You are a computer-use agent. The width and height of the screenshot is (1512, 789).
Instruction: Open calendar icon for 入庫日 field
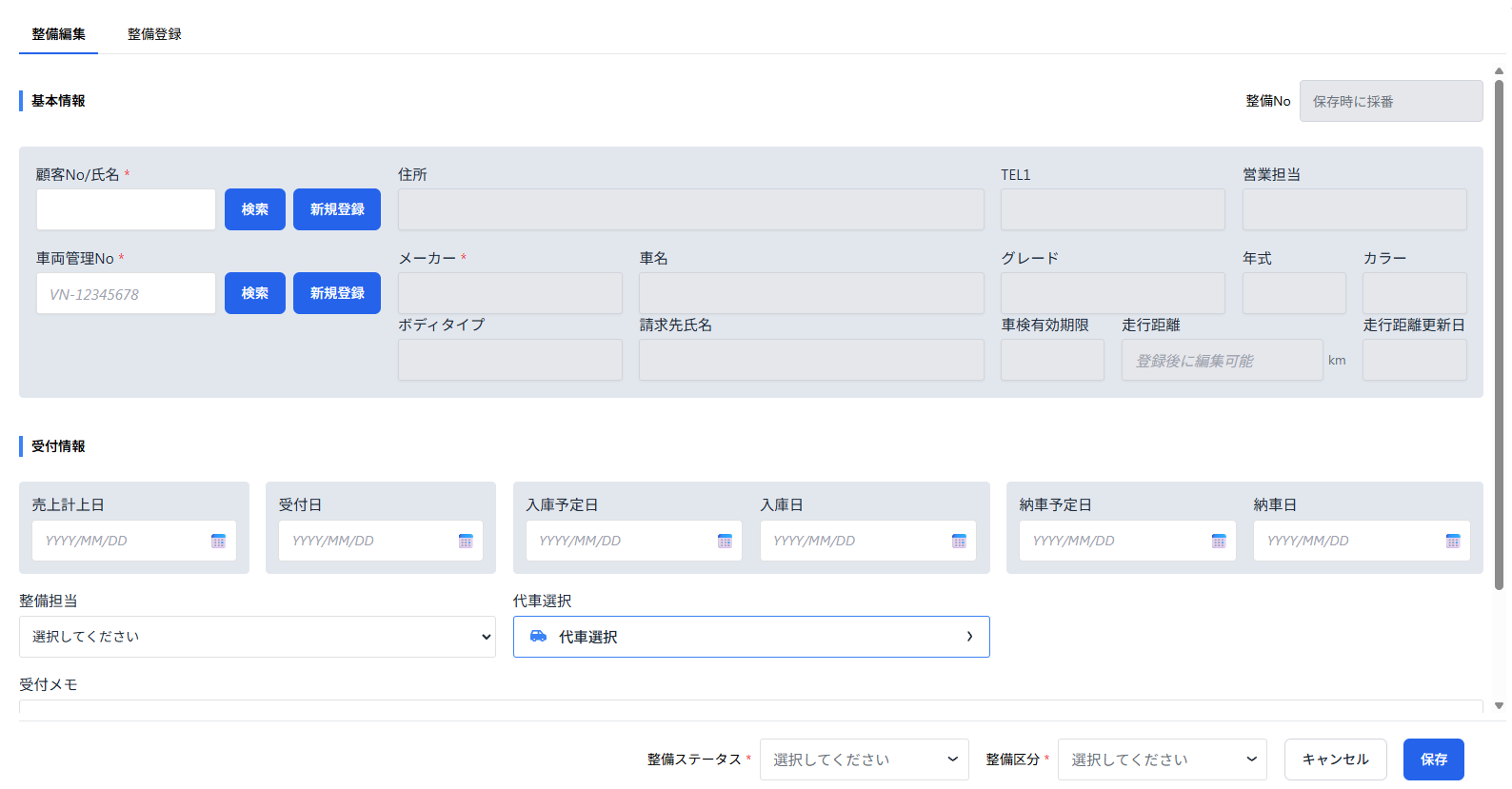point(959,541)
